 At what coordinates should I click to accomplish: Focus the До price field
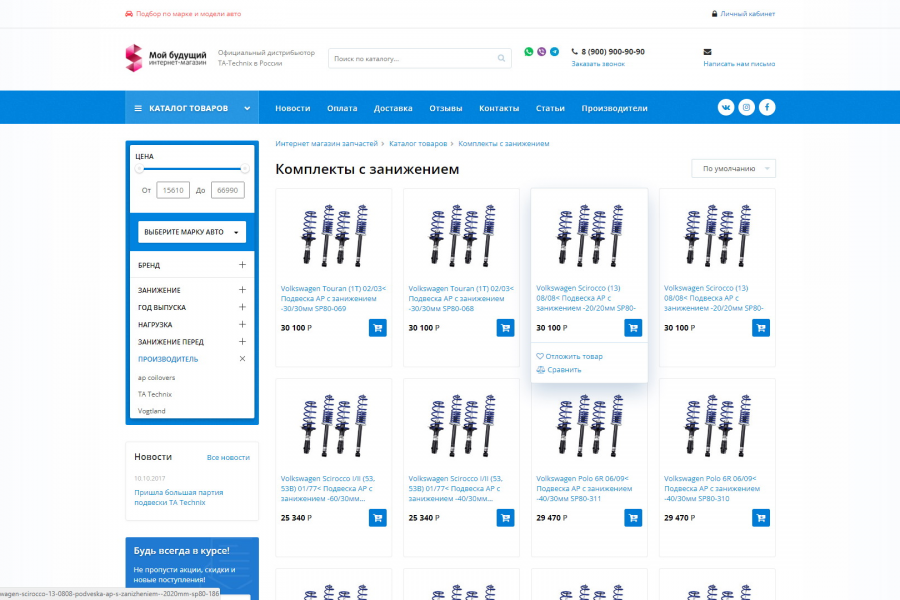coord(228,190)
